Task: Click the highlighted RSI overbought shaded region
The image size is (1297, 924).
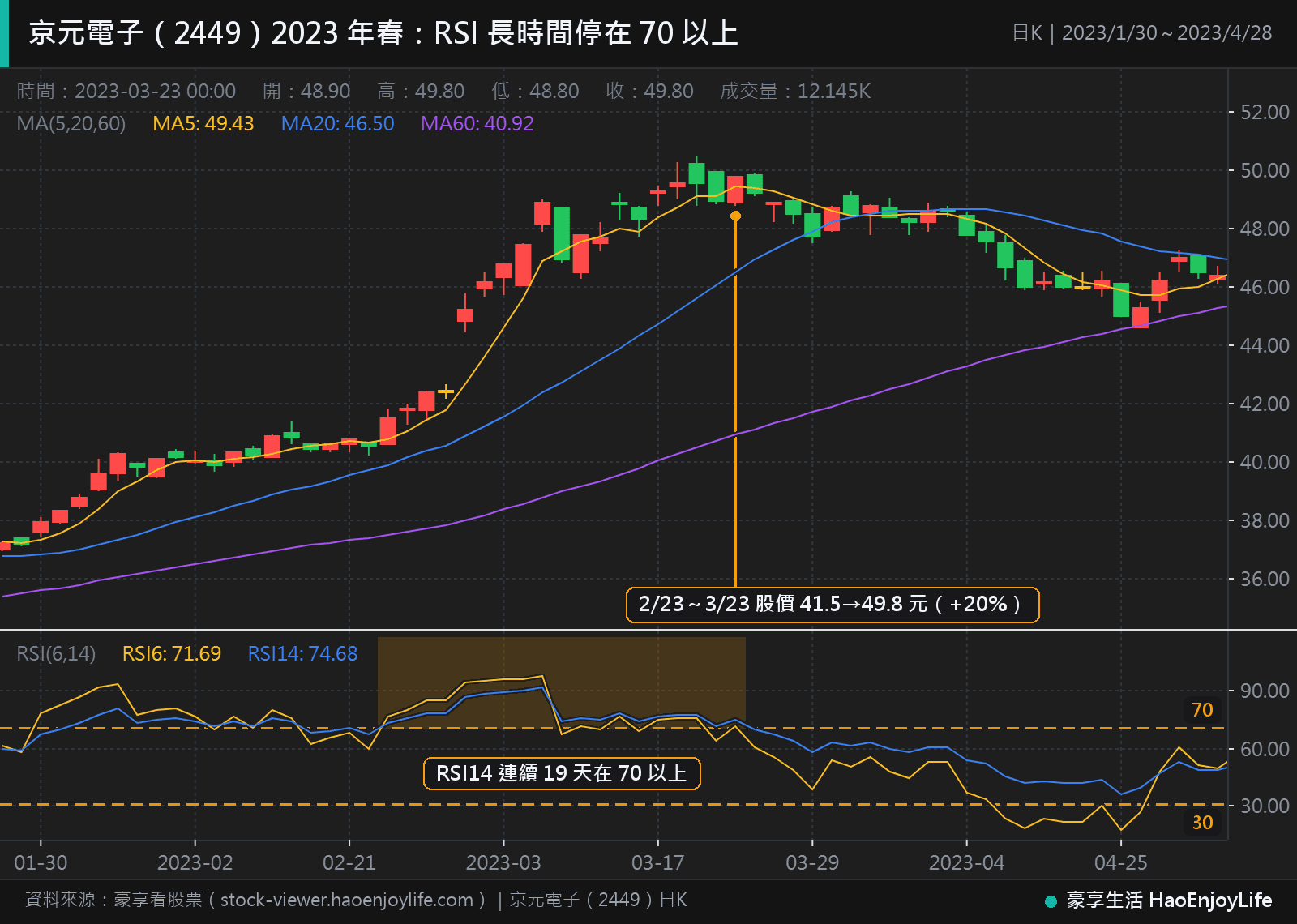Action: [562, 682]
